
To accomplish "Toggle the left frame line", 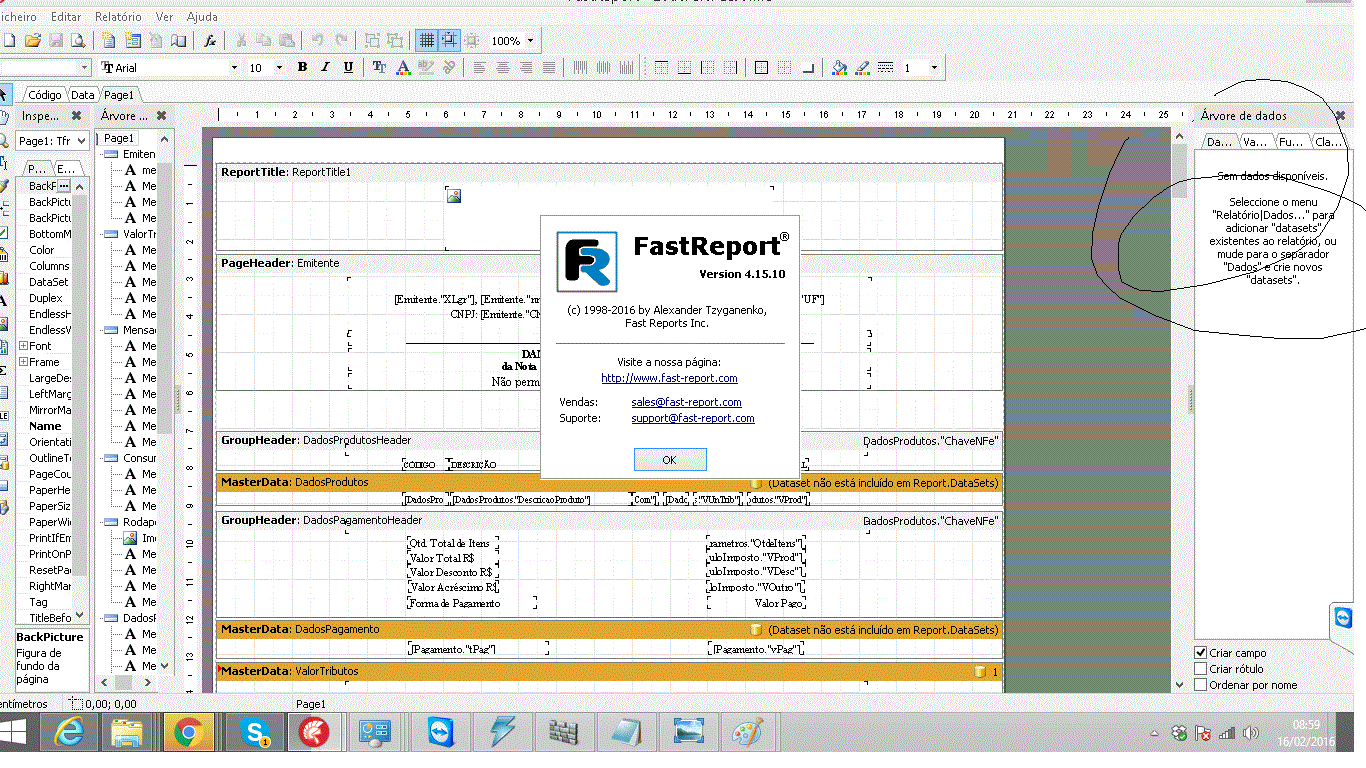I will tap(707, 67).
